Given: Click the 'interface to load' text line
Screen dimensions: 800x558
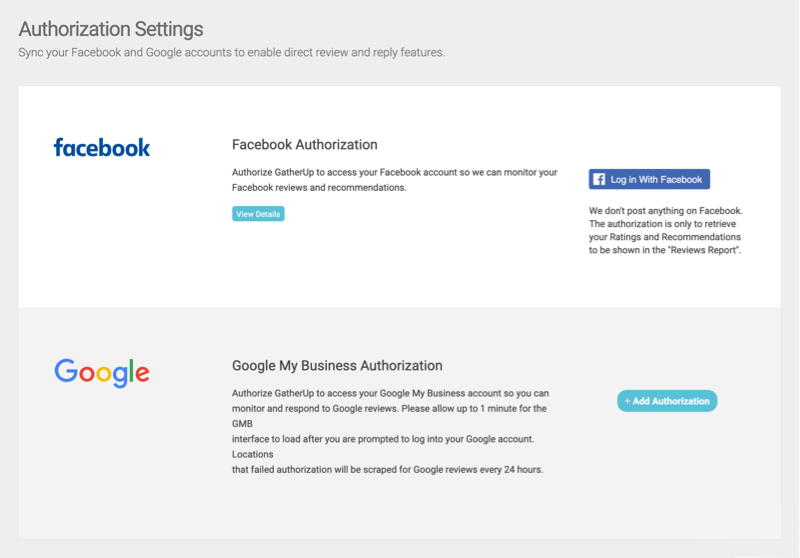Looking at the screenshot, I should click(x=383, y=439).
